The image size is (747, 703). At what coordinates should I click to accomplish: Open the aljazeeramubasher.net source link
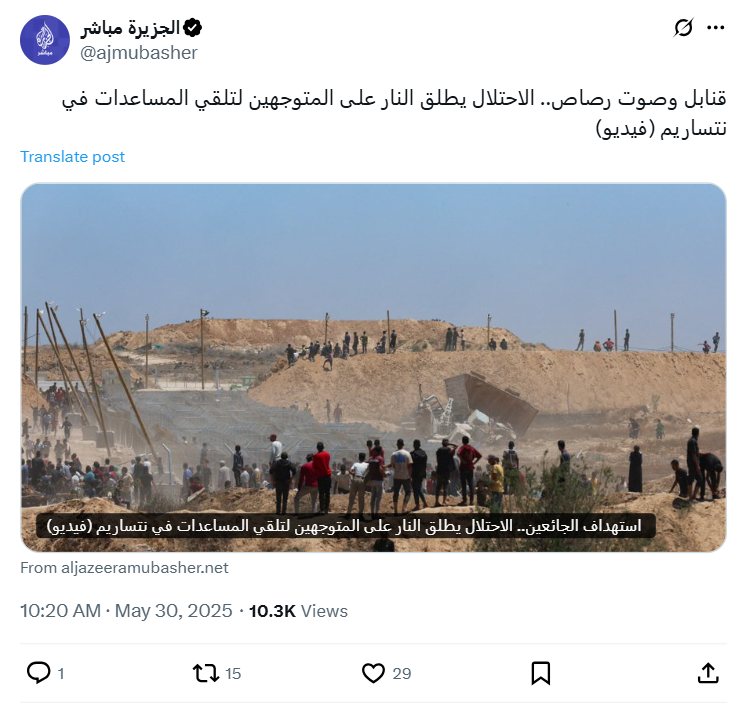(x=124, y=568)
